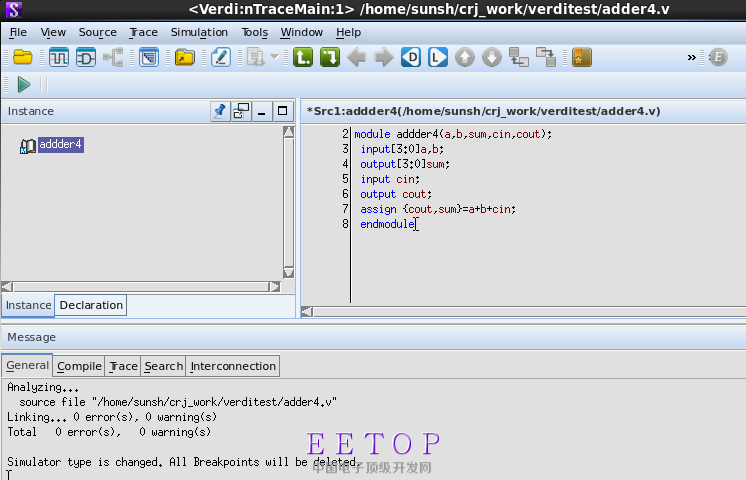Select the addder4 module in tree
This screenshot has height=480, width=746.
pyautogui.click(x=60, y=144)
